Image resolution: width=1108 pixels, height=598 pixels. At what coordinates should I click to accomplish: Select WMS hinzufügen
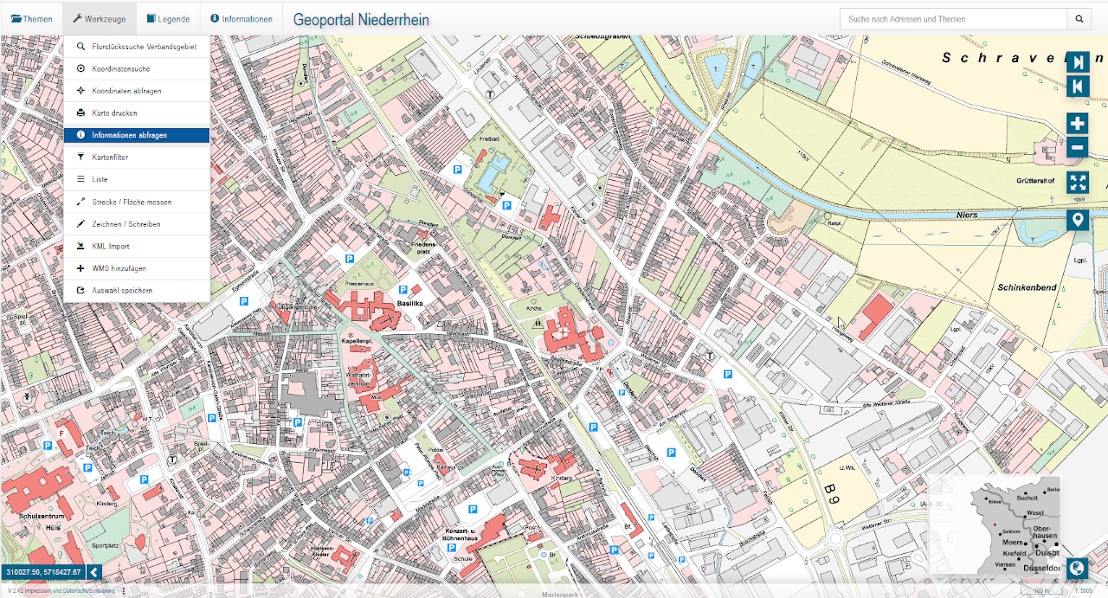136,268
